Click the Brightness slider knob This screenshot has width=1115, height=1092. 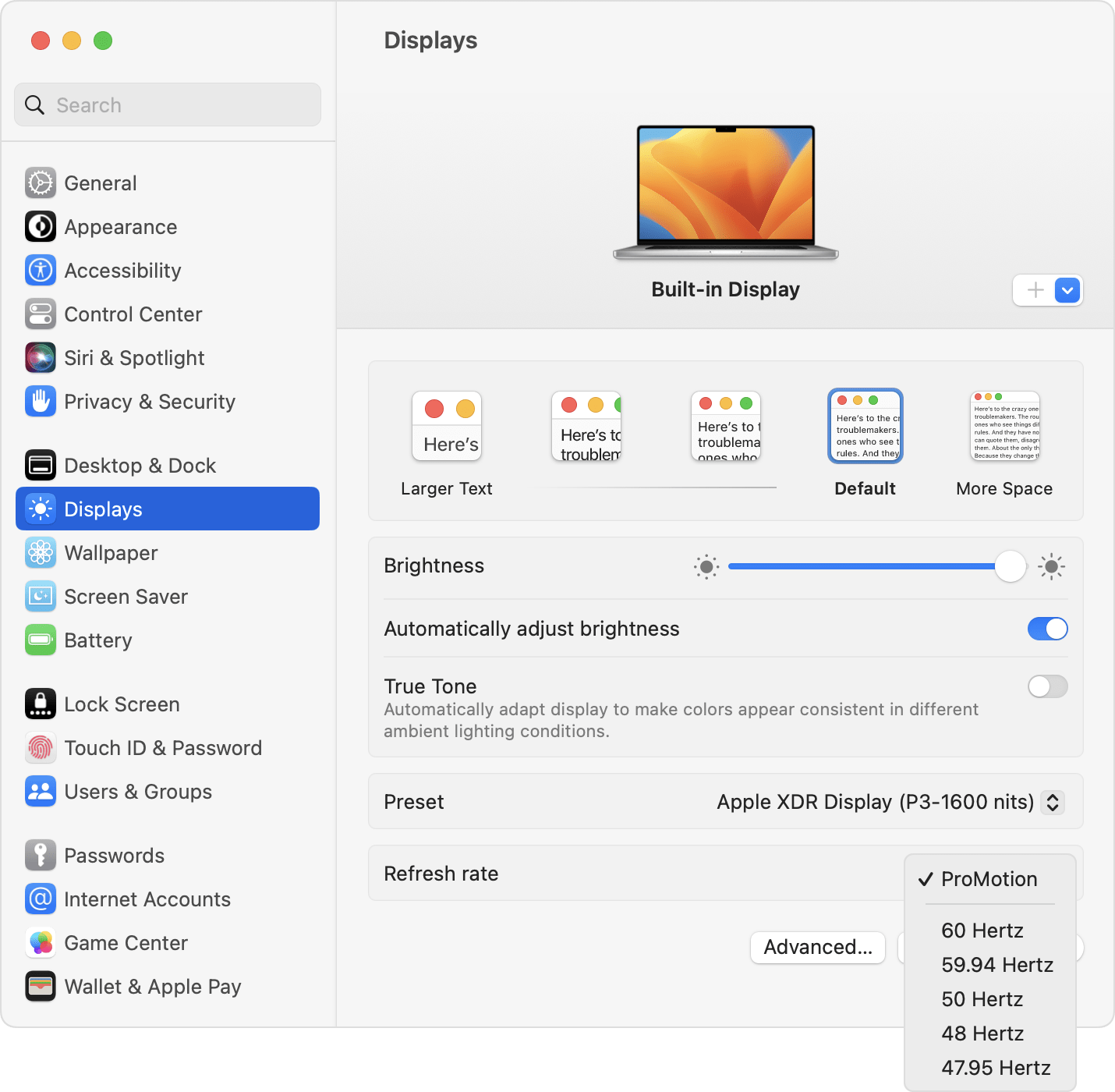pos(1011,566)
